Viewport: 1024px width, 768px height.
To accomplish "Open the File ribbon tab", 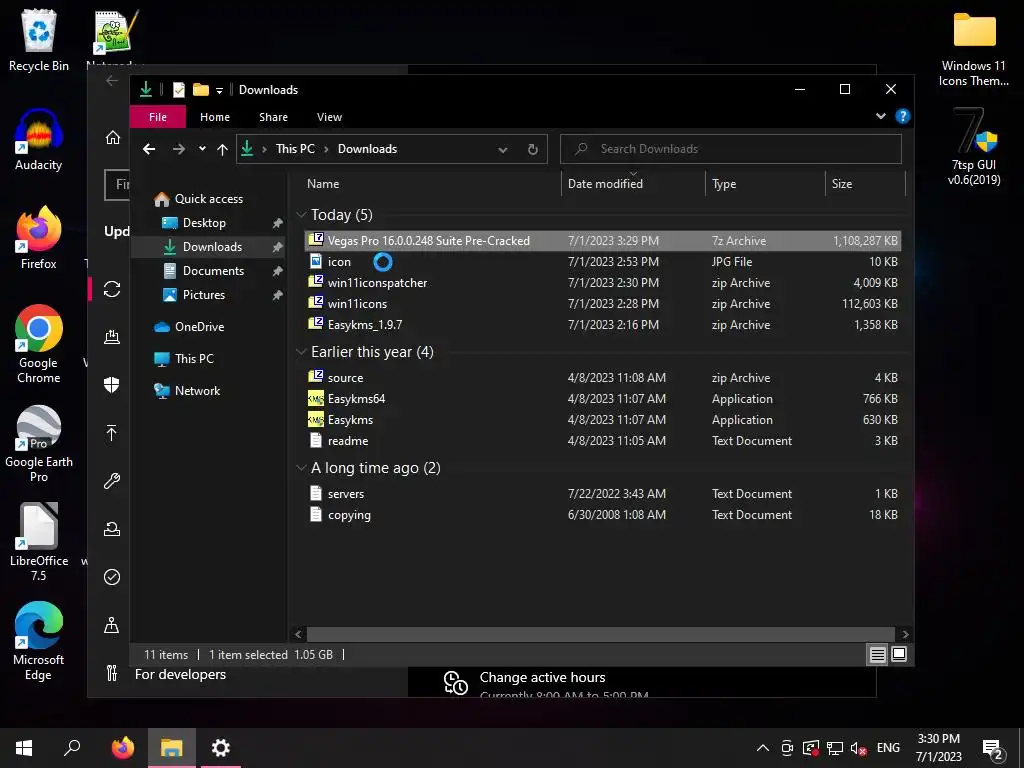I will point(158,117).
